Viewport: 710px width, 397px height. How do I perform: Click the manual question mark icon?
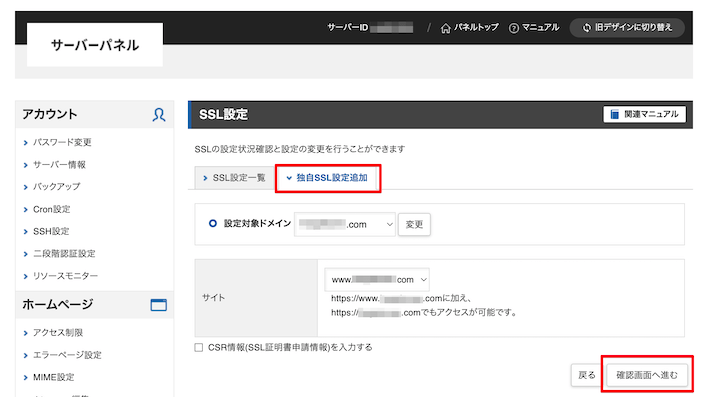click(513, 29)
